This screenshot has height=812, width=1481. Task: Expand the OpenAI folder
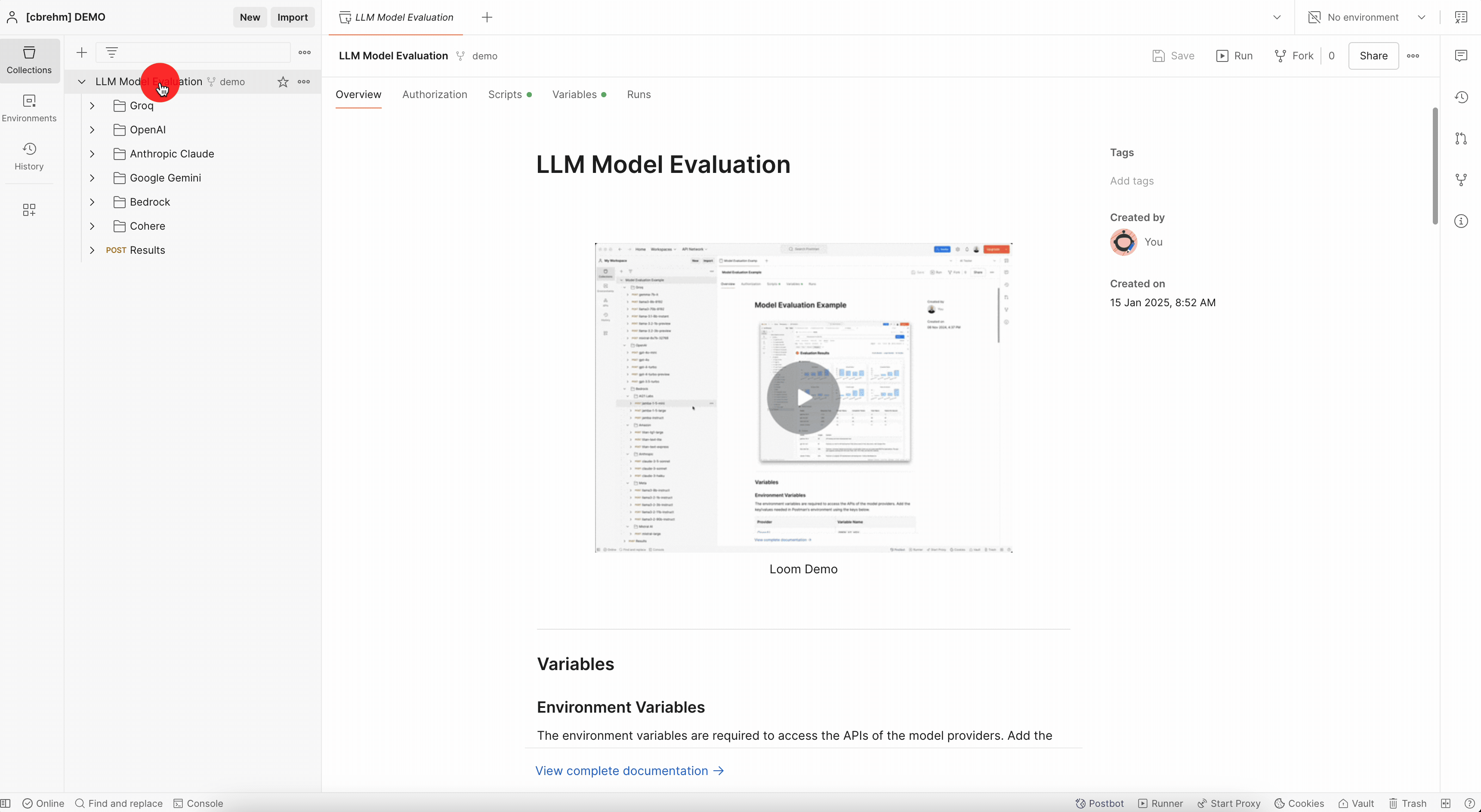click(x=92, y=130)
